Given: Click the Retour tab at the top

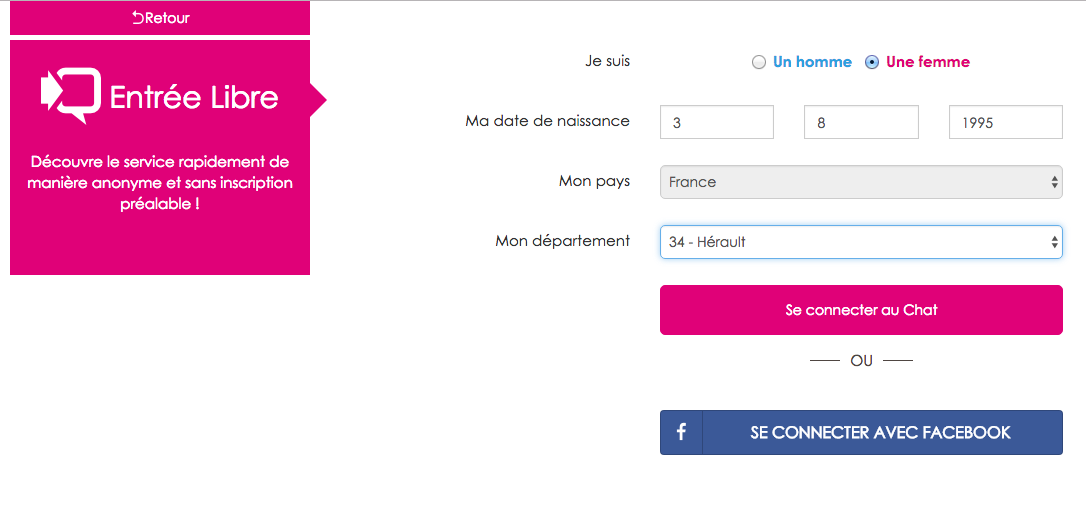Looking at the screenshot, I should click(160, 18).
